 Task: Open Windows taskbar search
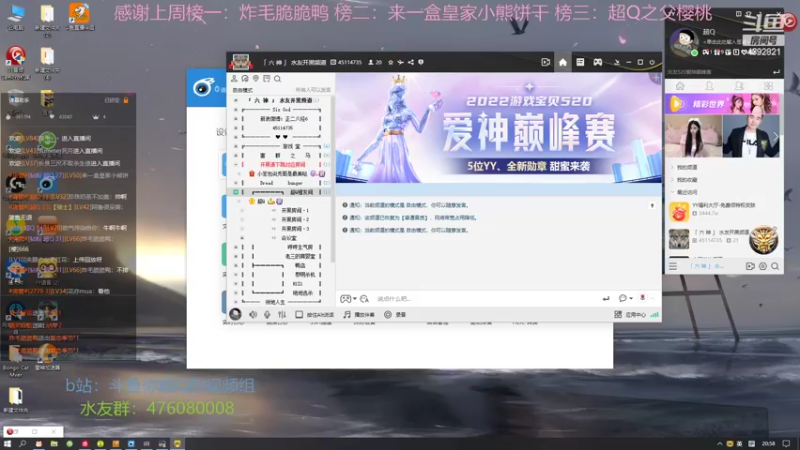click(22, 444)
